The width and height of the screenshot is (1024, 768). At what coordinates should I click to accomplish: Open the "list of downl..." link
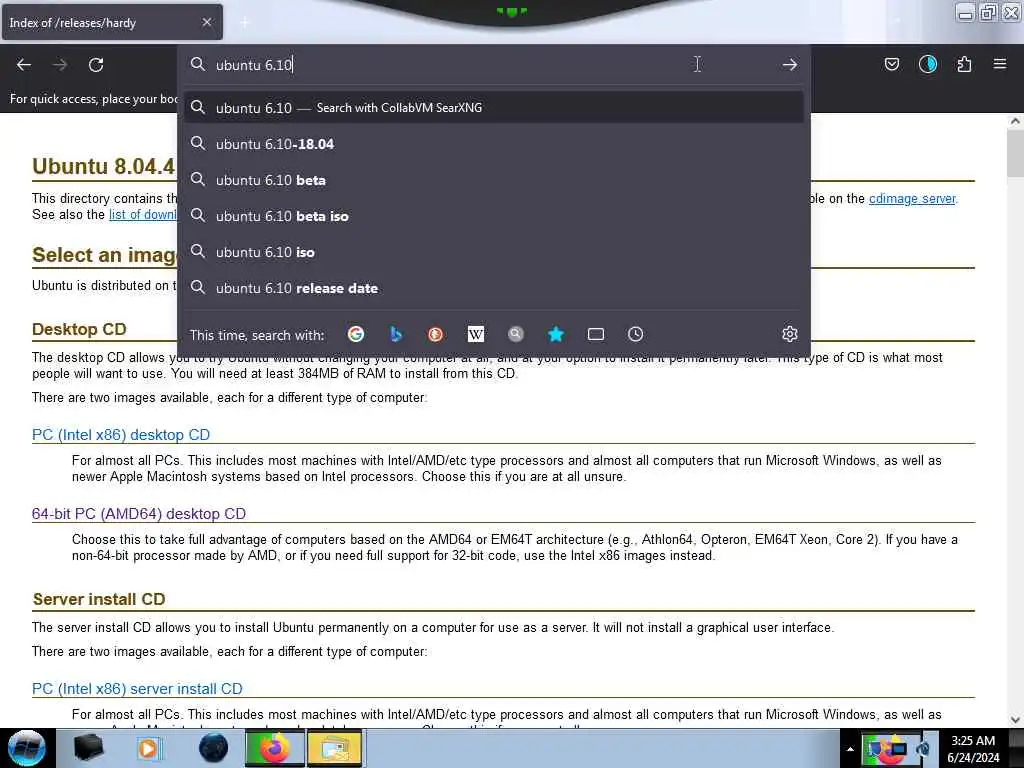142,215
